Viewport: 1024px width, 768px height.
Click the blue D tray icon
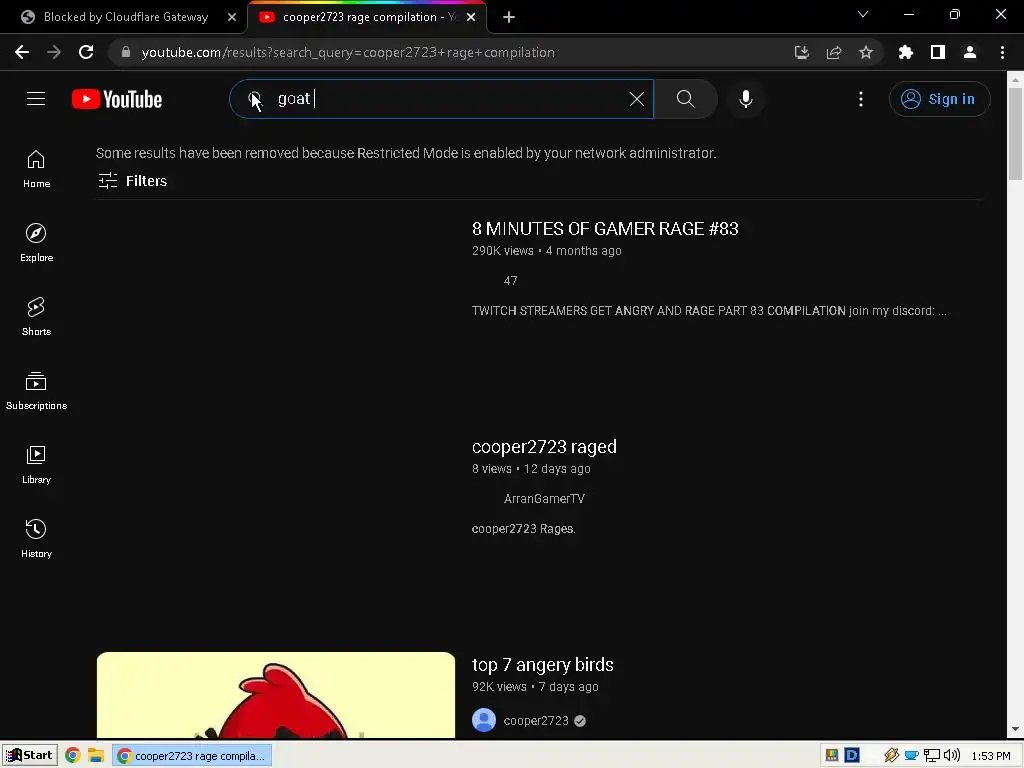(x=852, y=756)
